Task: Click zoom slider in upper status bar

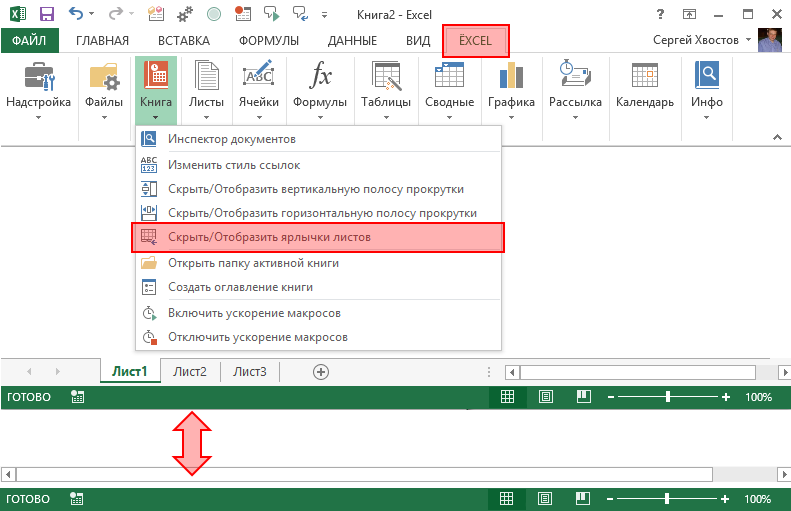Action: pyautogui.click(x=667, y=397)
